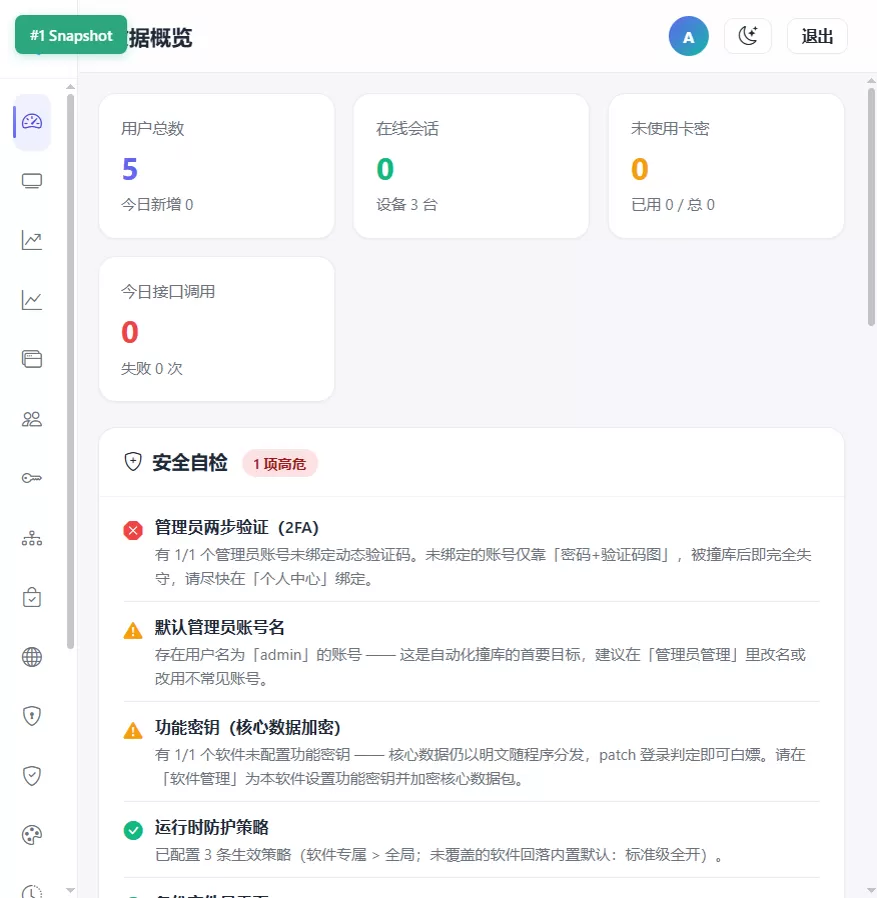Open the color palette sidebar icon
Viewport: 877px width, 898px height.
32,835
